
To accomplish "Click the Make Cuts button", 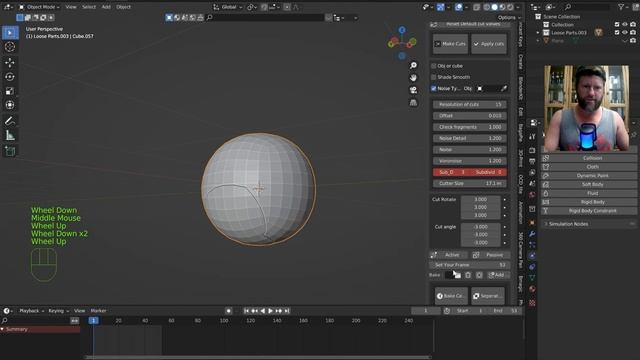I will pos(450,44).
